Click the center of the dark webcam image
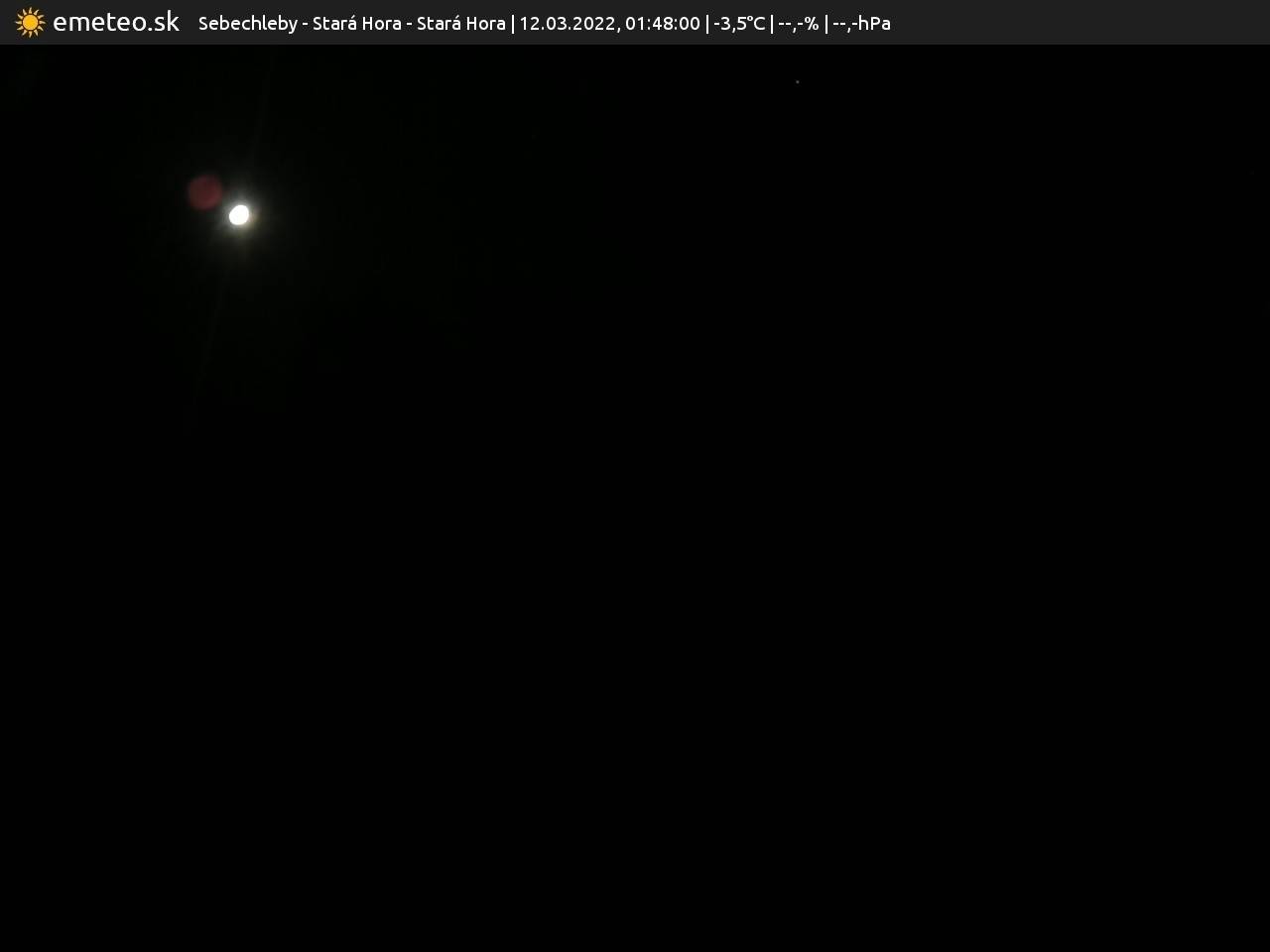 point(635,498)
